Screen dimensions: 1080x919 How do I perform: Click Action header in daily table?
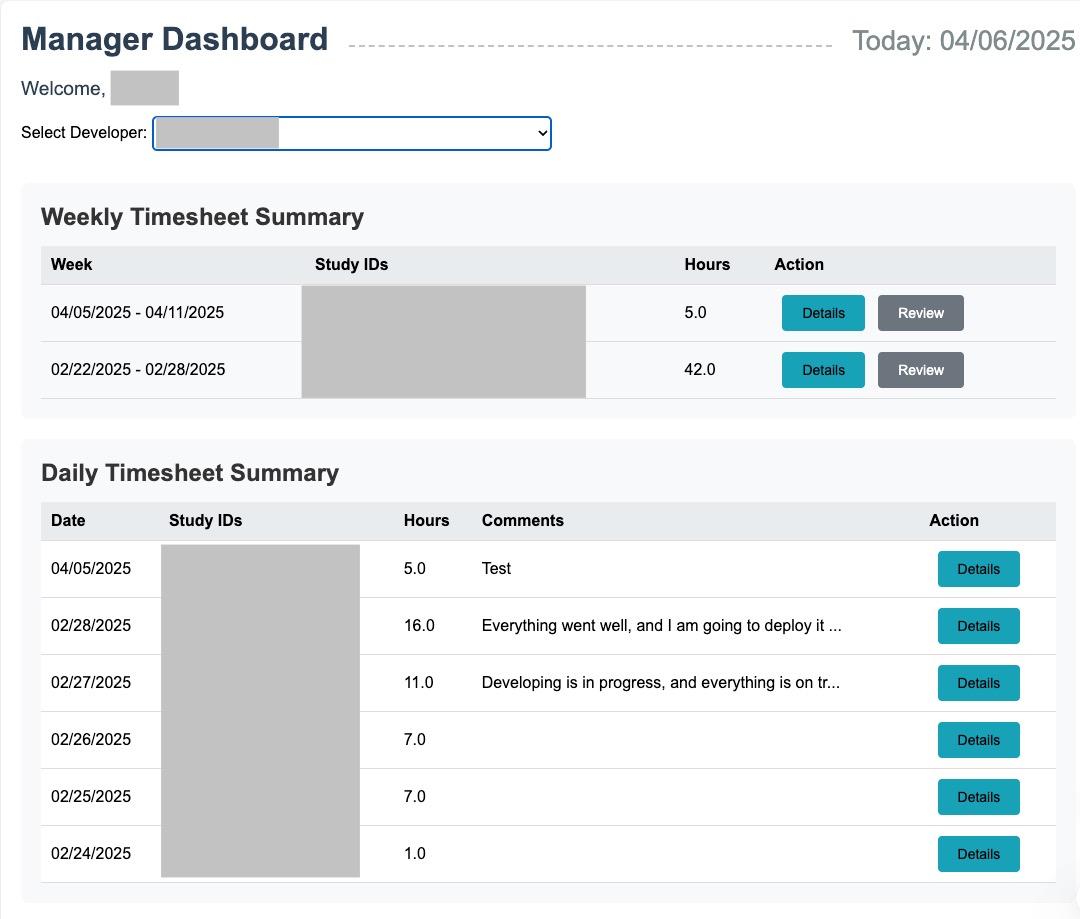pos(953,521)
